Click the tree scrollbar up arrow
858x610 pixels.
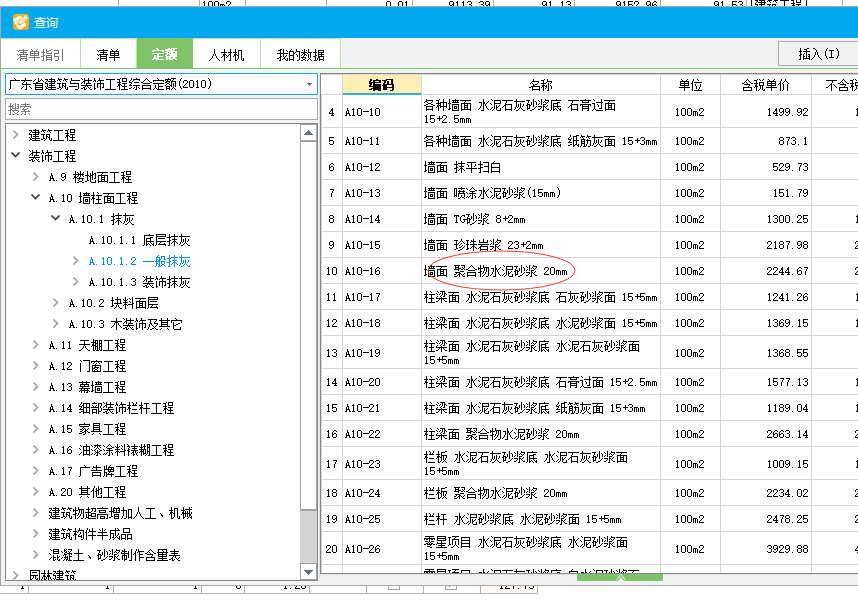click(309, 133)
